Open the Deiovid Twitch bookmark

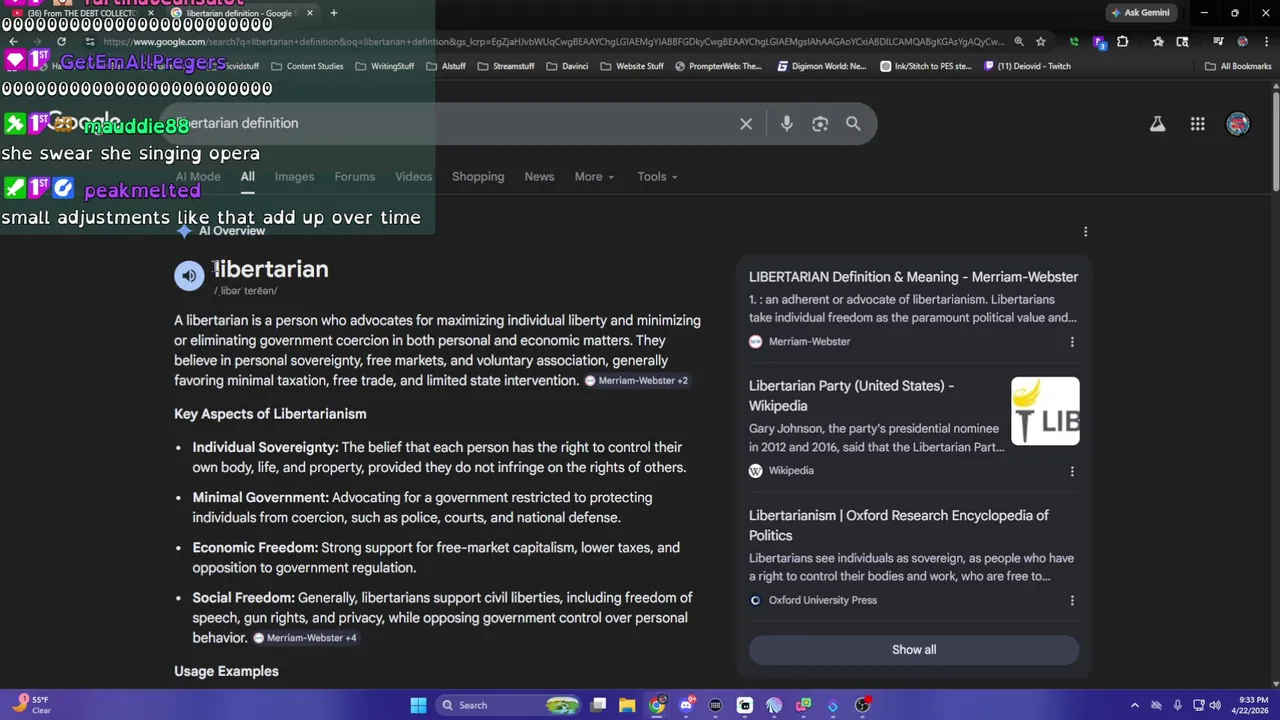click(x=1027, y=66)
